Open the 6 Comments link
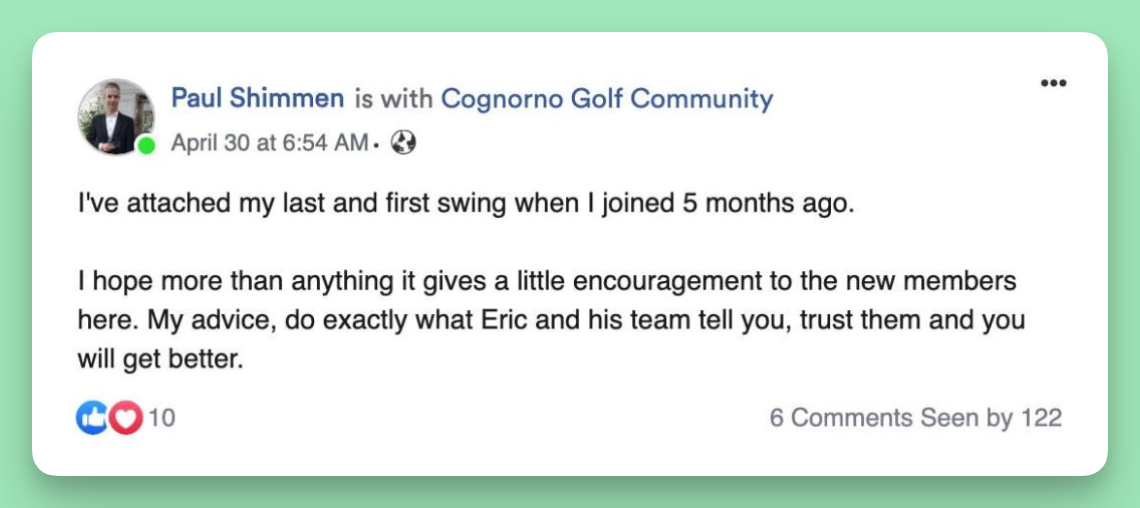The height and width of the screenshot is (508, 1140). [x=840, y=418]
